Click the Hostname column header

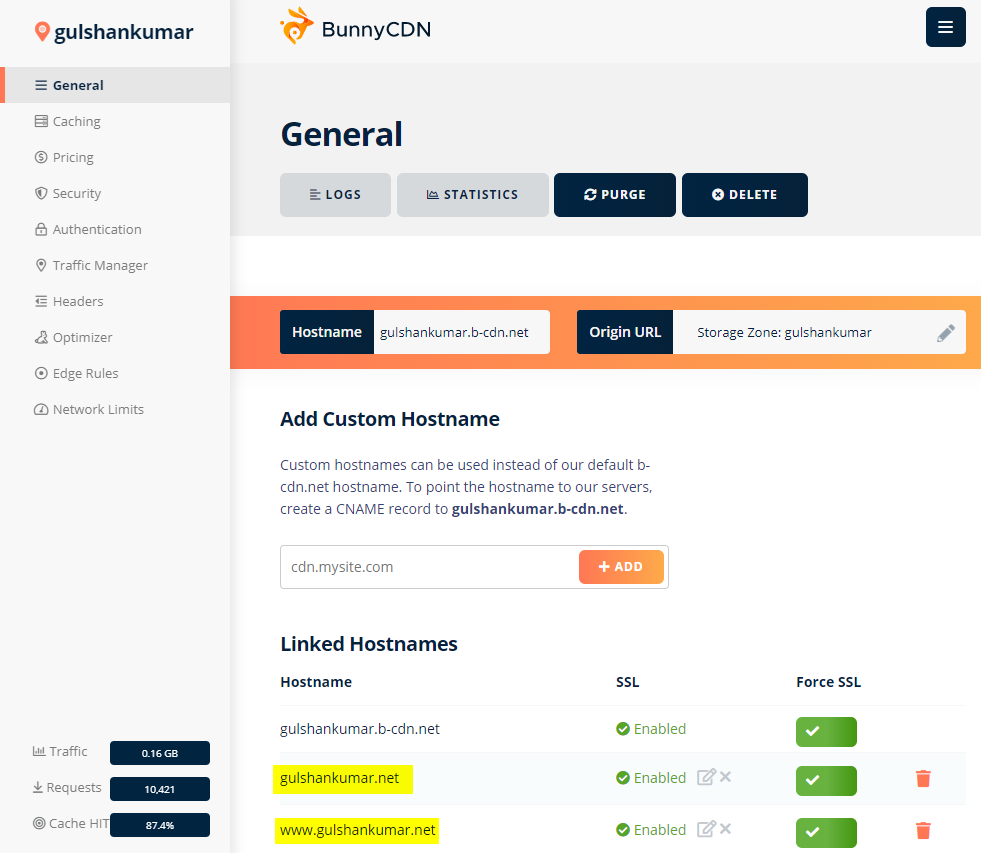coord(316,682)
